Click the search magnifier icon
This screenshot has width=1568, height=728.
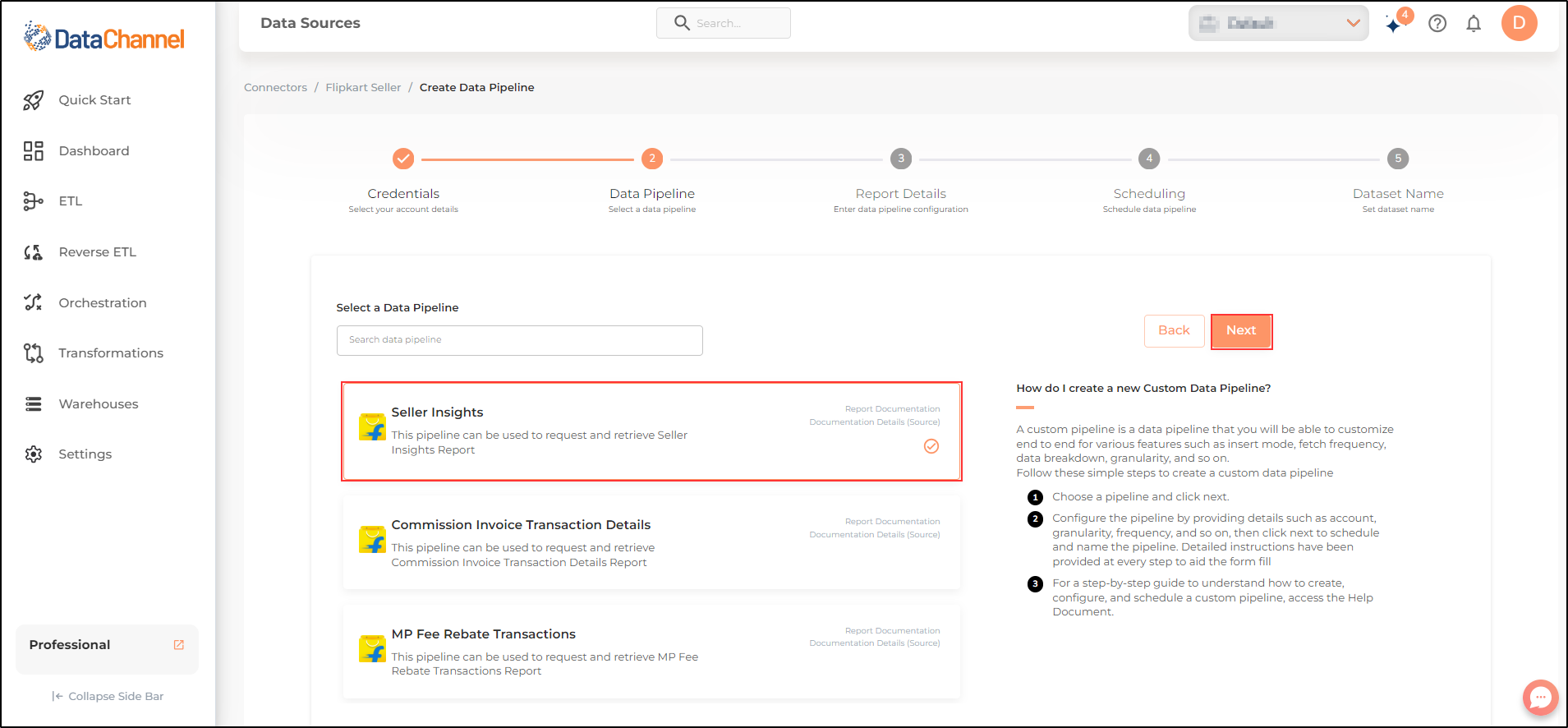coord(682,23)
